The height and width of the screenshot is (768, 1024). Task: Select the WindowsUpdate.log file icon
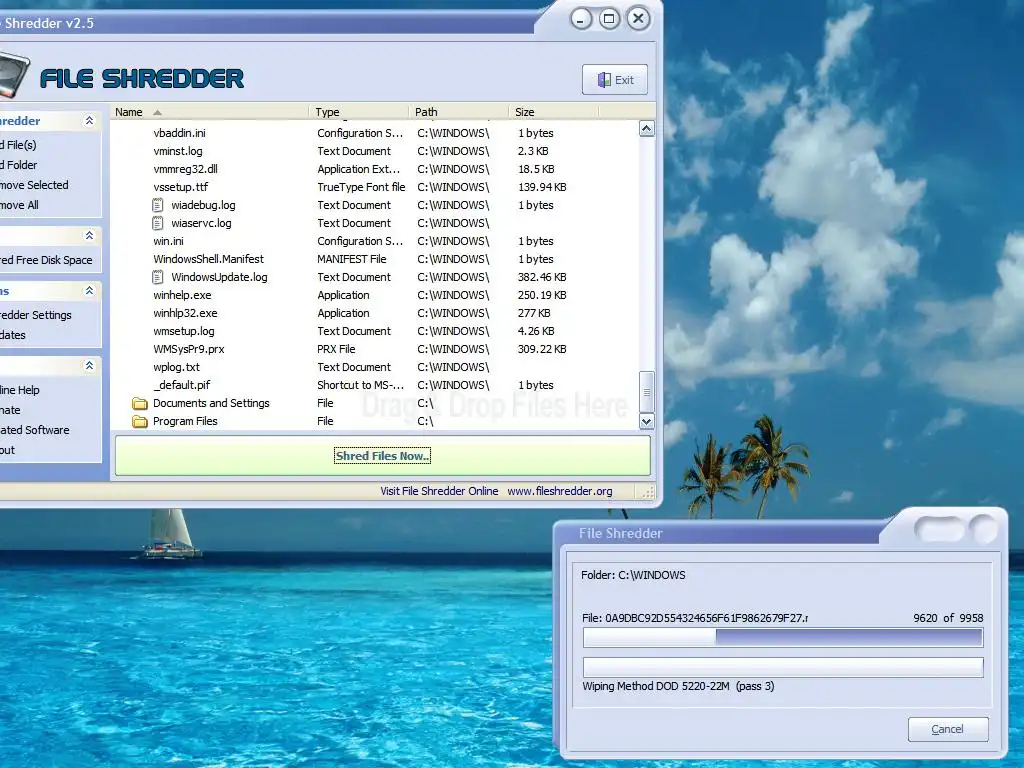[158, 278]
